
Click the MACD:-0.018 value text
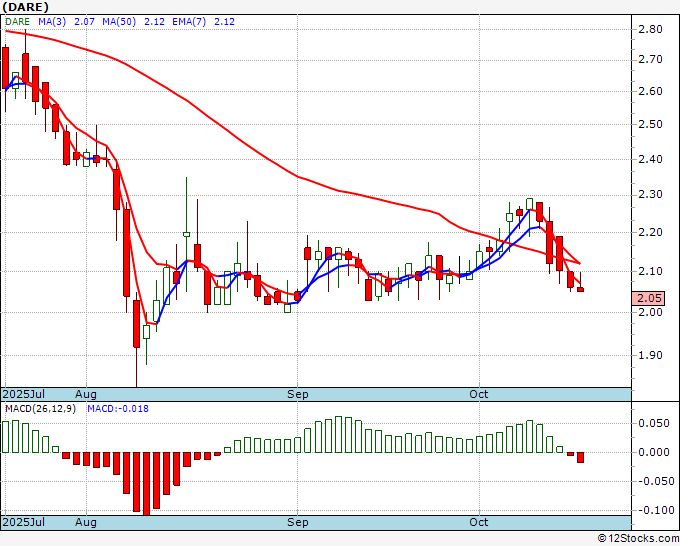click(118, 409)
